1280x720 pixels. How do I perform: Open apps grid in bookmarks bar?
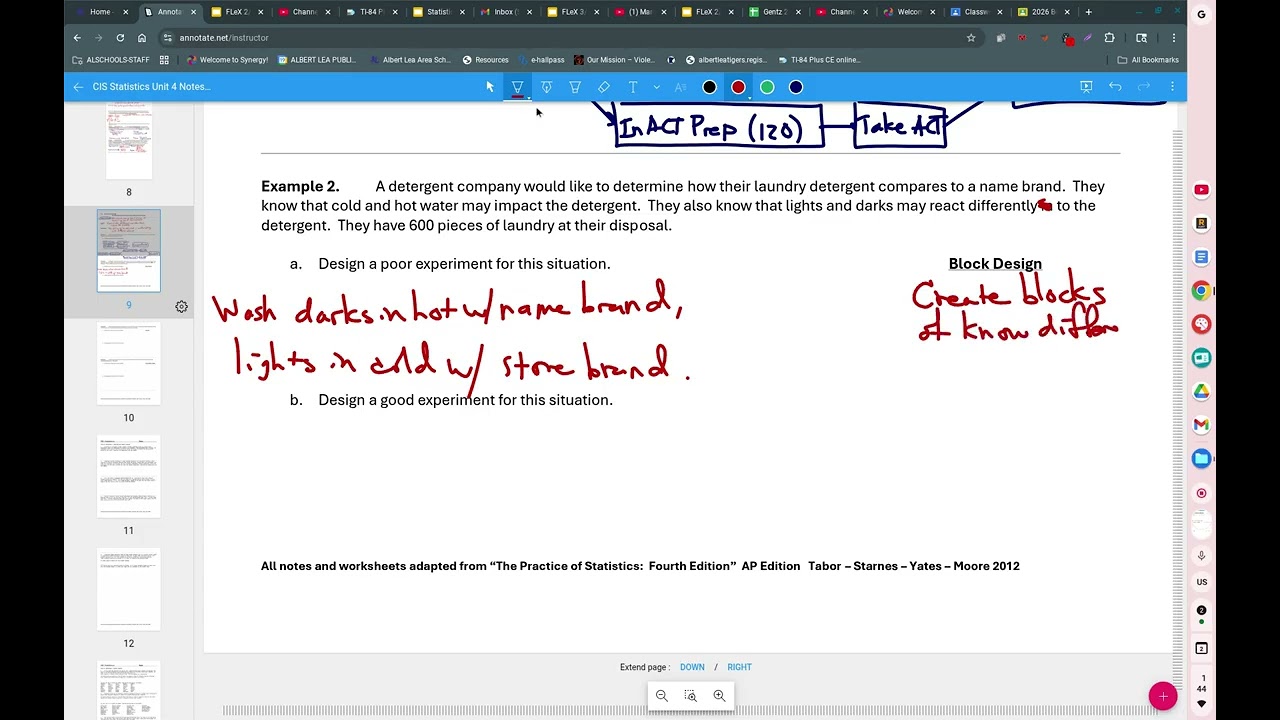pos(164,60)
